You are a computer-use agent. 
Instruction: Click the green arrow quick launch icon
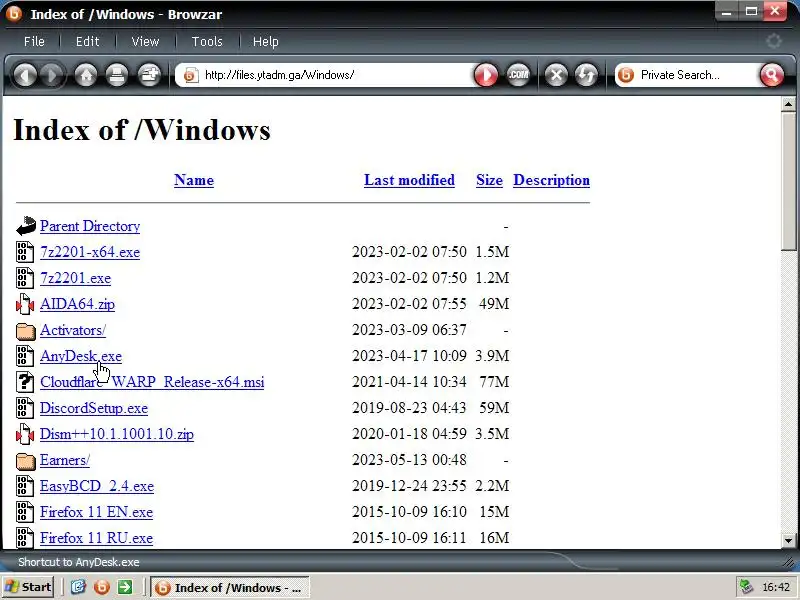pos(124,587)
